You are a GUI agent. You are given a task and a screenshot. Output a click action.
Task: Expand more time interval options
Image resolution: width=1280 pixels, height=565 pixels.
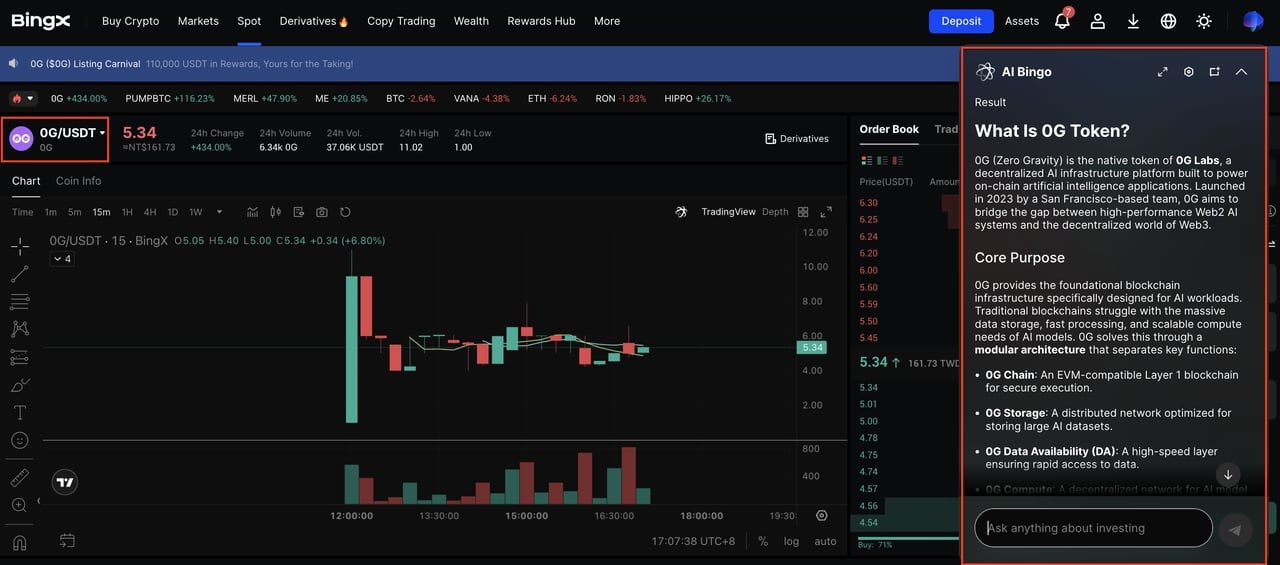pos(219,212)
